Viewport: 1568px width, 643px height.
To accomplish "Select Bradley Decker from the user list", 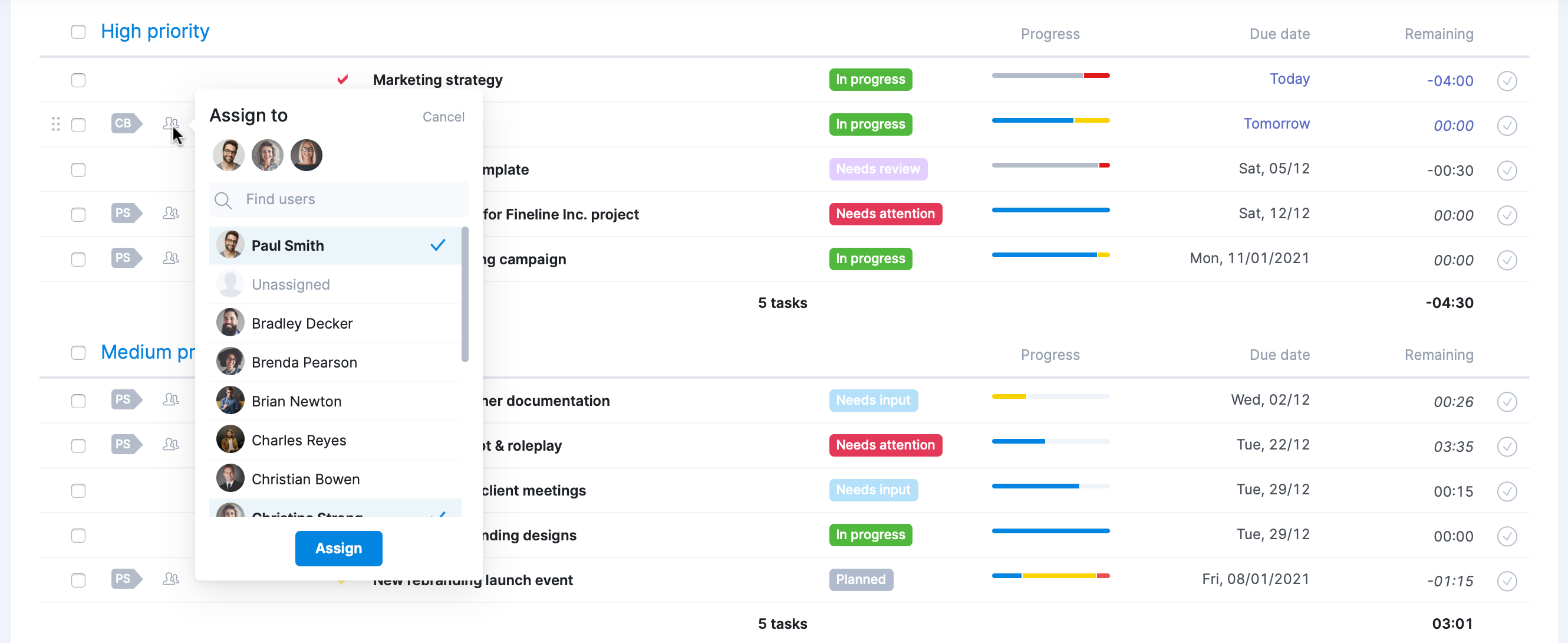I will [302, 323].
